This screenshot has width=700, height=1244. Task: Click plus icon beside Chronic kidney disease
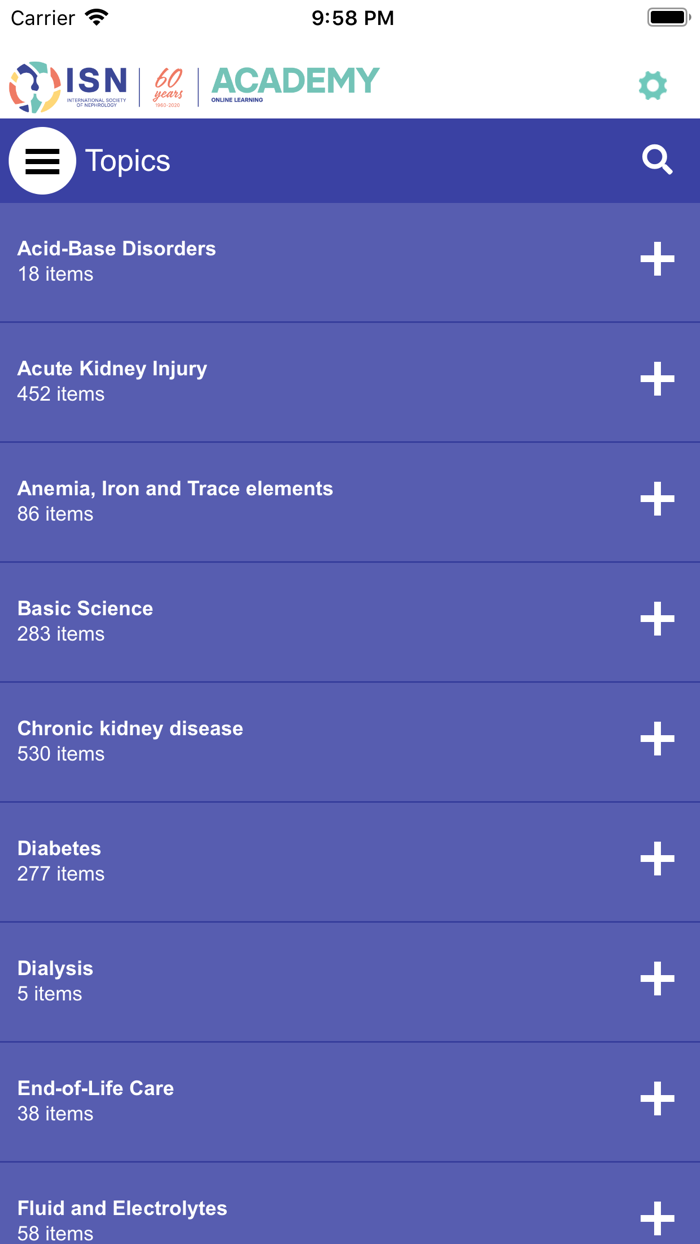click(x=657, y=739)
